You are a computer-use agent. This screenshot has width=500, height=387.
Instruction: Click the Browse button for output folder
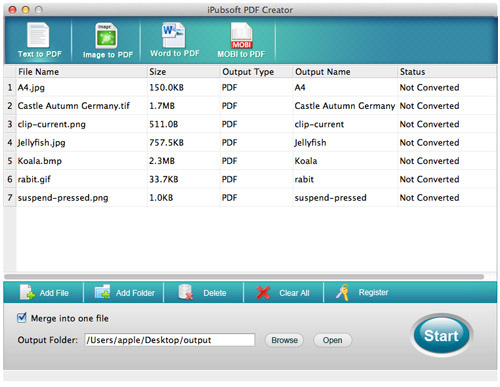284,340
